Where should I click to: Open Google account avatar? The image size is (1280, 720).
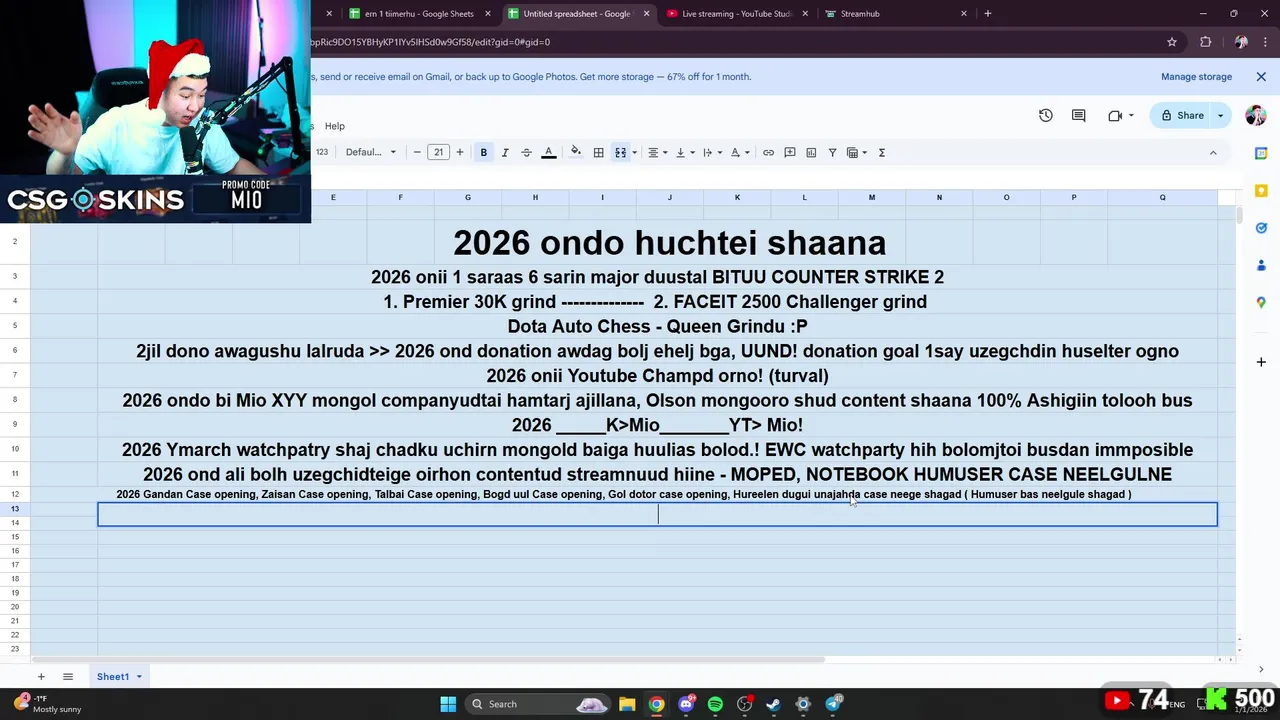1256,115
